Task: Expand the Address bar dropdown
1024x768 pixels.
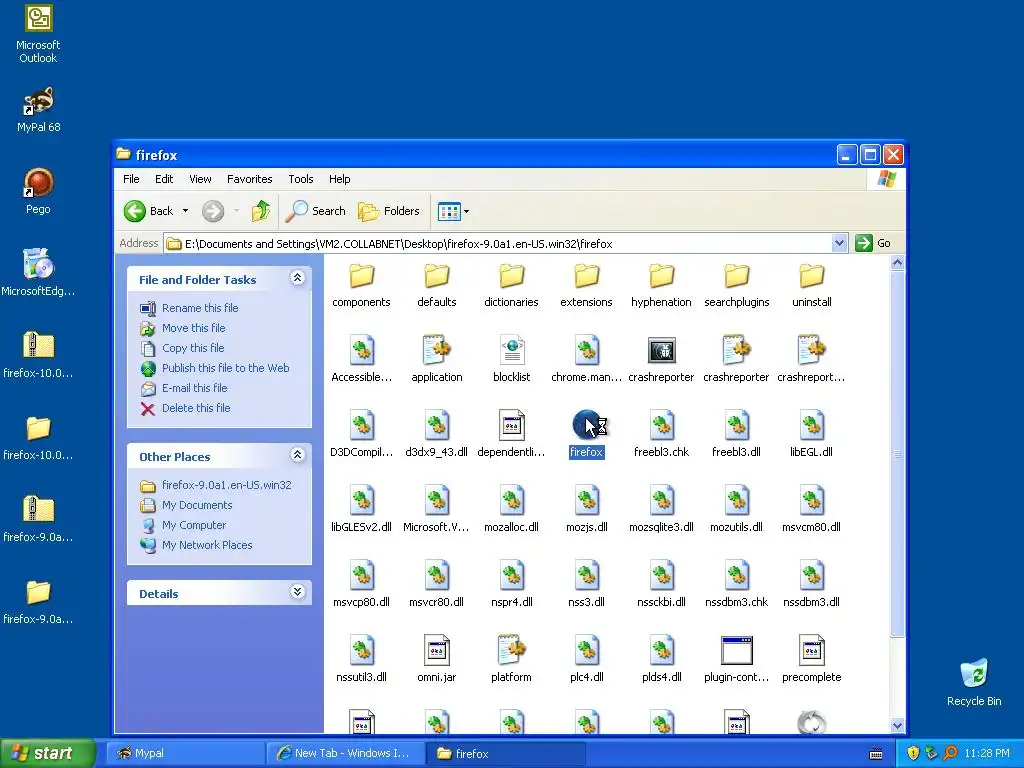Action: click(x=839, y=244)
